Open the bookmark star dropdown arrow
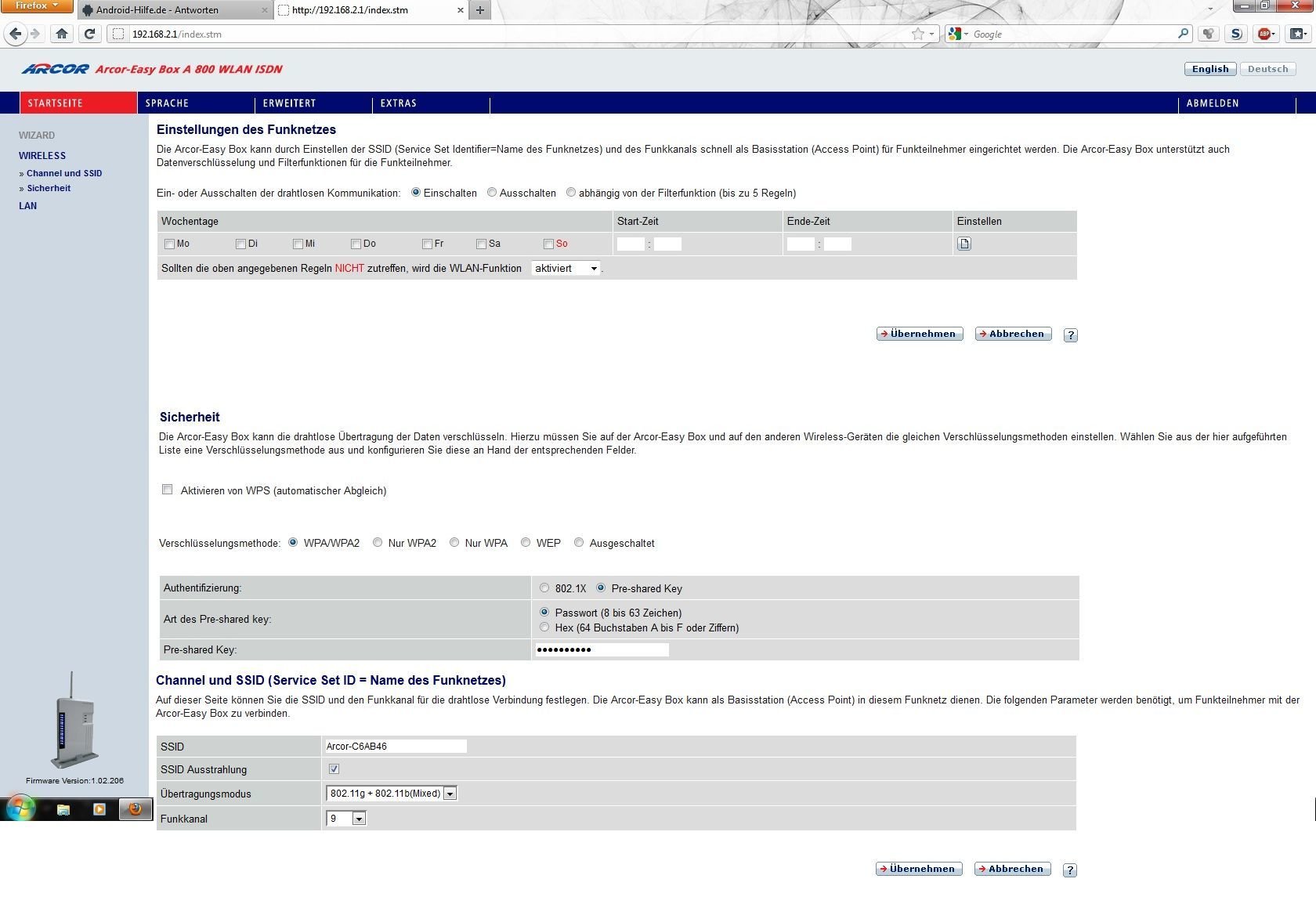The image size is (1316, 915). (x=931, y=34)
